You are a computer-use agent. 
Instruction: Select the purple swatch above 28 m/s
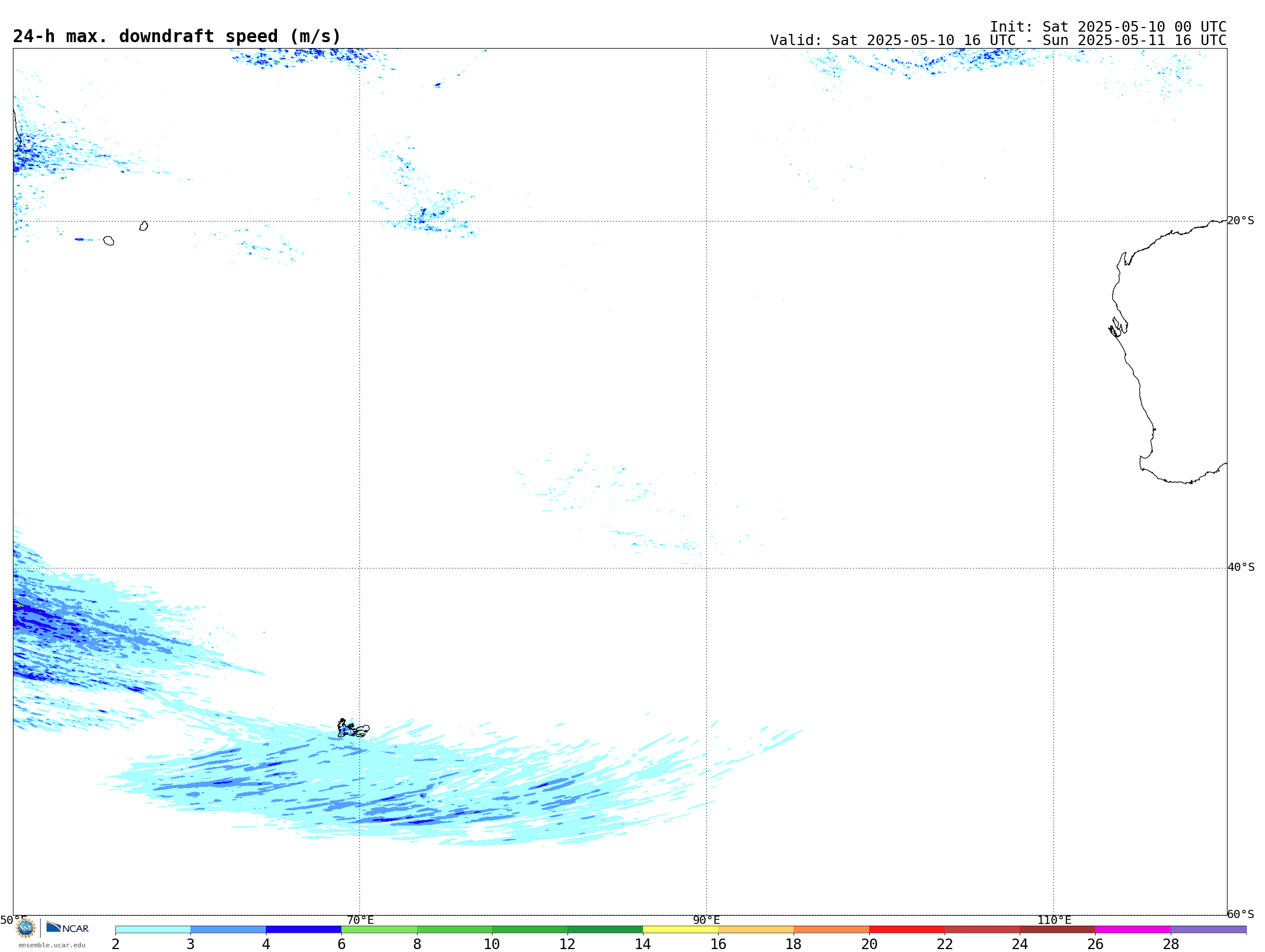[x=1208, y=930]
